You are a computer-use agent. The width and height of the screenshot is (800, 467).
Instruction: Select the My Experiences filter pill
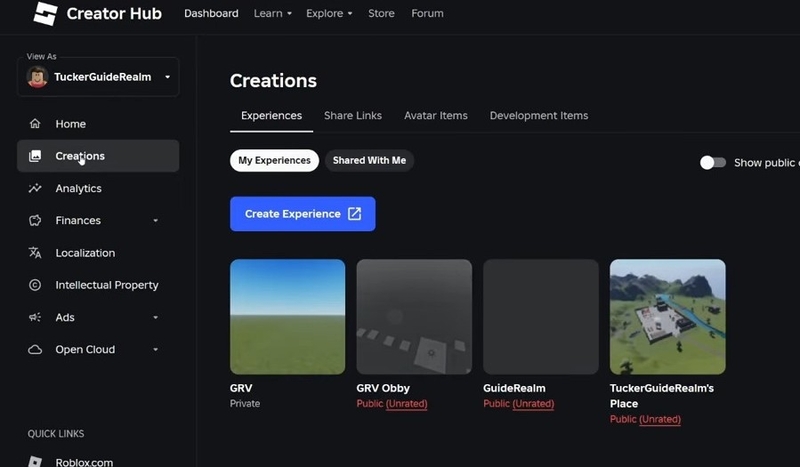(274, 160)
